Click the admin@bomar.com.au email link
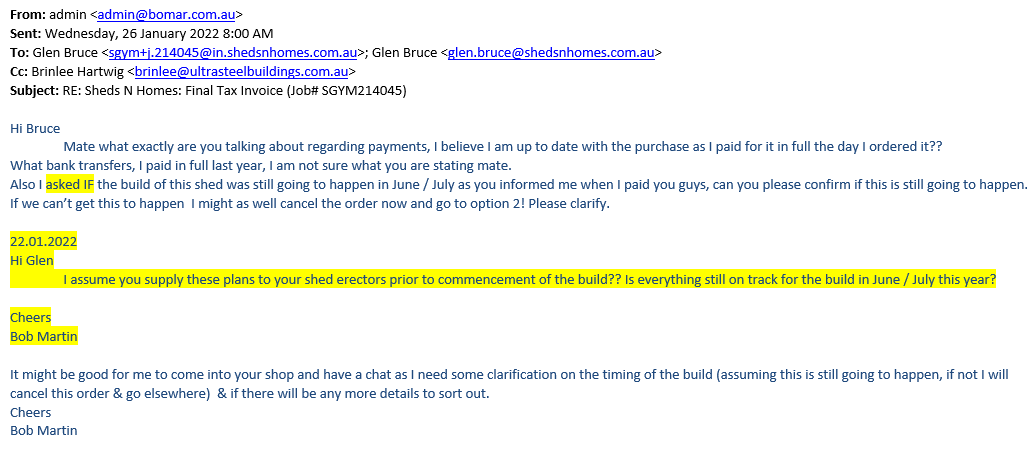1034x450 pixels. pyautogui.click(x=168, y=15)
